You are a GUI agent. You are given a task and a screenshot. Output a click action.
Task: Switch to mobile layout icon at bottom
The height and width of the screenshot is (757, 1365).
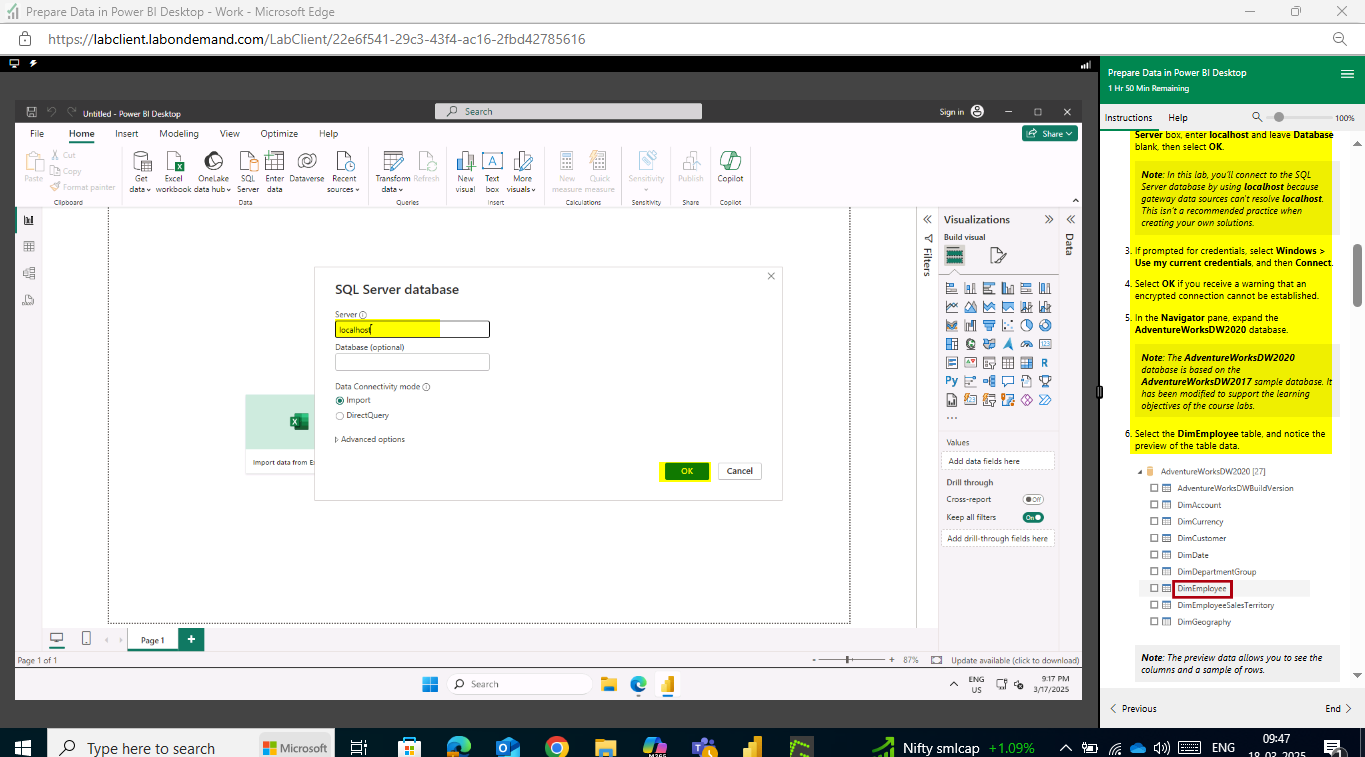[86, 639]
